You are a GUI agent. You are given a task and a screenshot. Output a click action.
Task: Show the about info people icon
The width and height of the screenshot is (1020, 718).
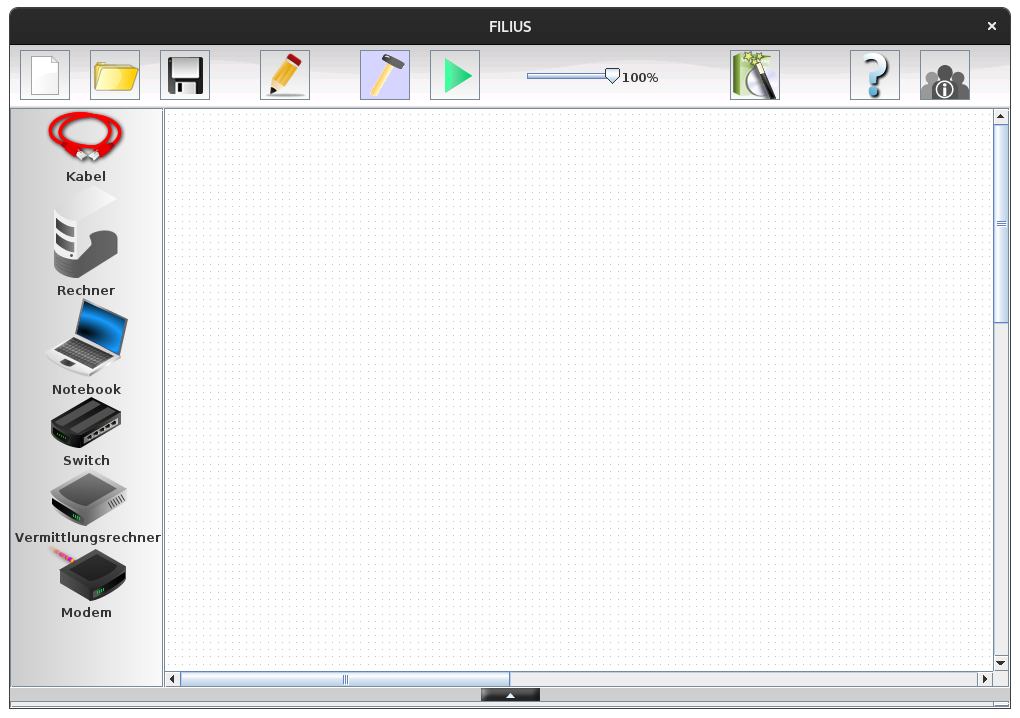pyautogui.click(x=945, y=75)
